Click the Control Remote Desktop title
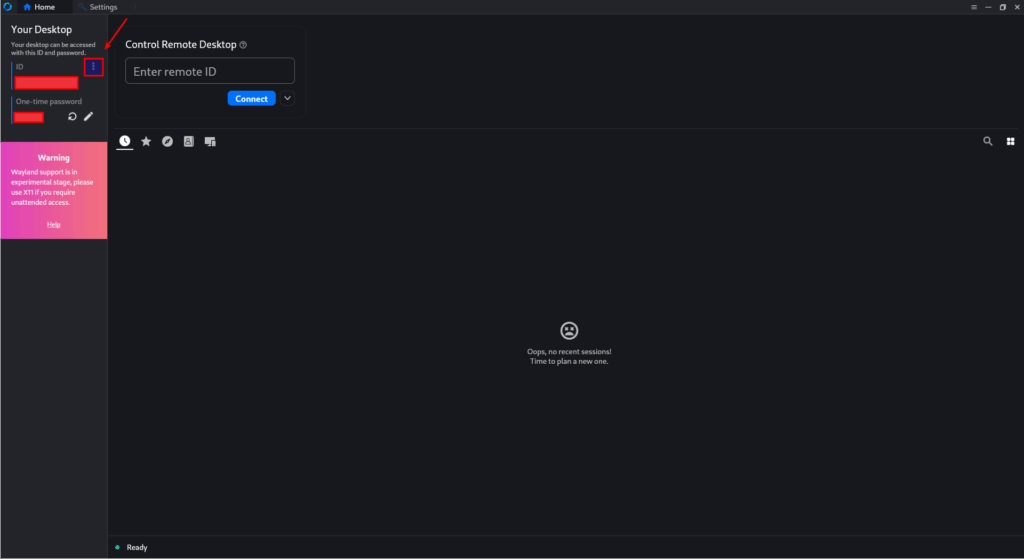The image size is (1024, 559). click(181, 44)
